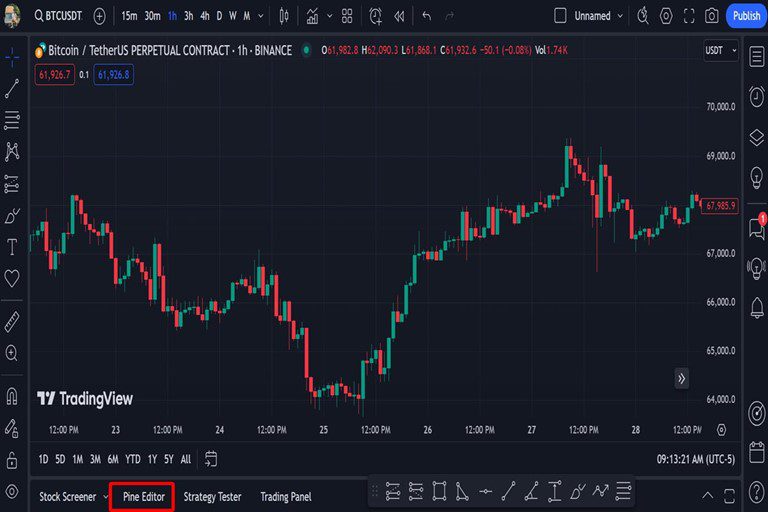Open the layout setup square icon

click(x=560, y=16)
